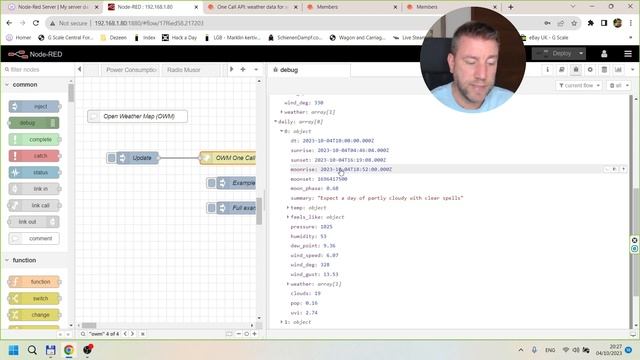Select the comment node in palette

(x=34, y=238)
